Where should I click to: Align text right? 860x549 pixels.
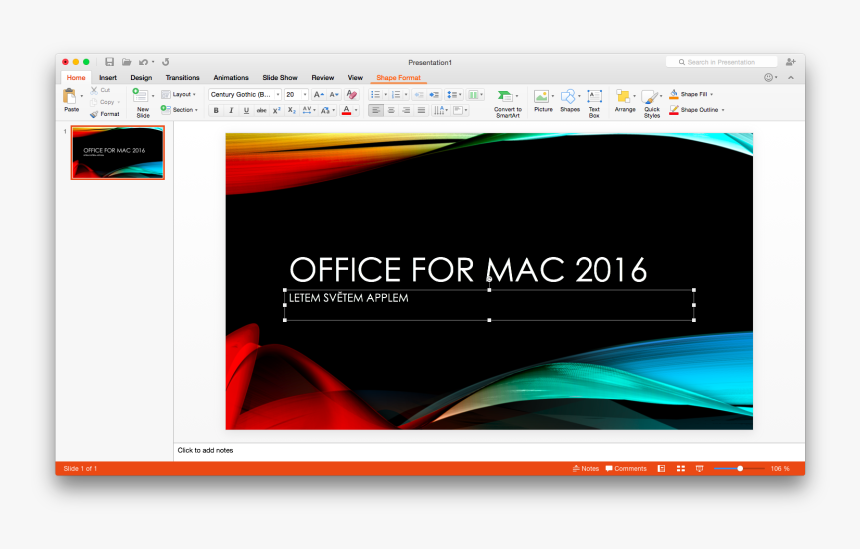pyautogui.click(x=406, y=110)
